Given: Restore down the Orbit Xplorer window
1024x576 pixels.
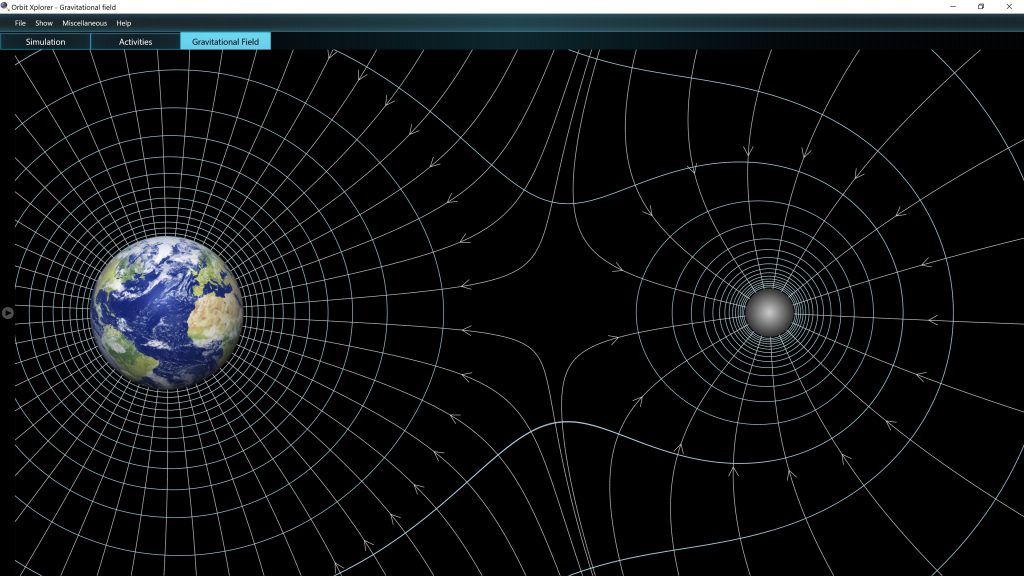Looking at the screenshot, I should (981, 7).
